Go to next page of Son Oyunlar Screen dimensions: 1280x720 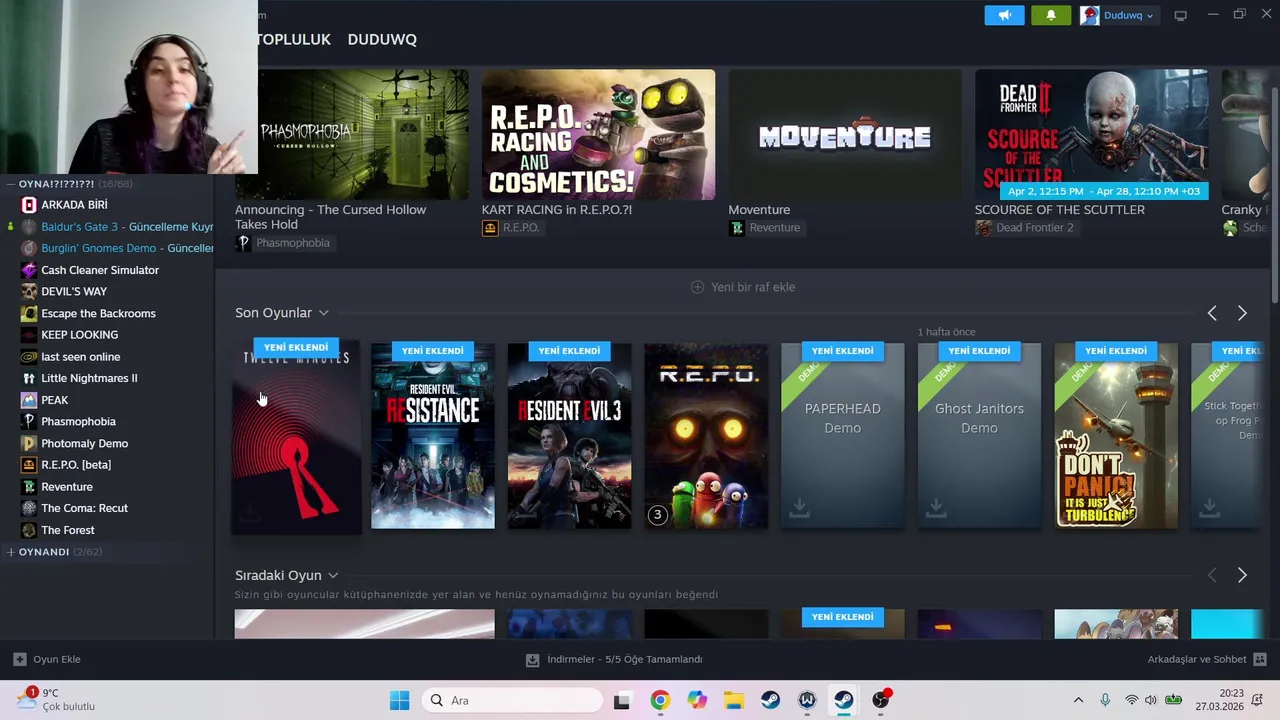(1242, 313)
